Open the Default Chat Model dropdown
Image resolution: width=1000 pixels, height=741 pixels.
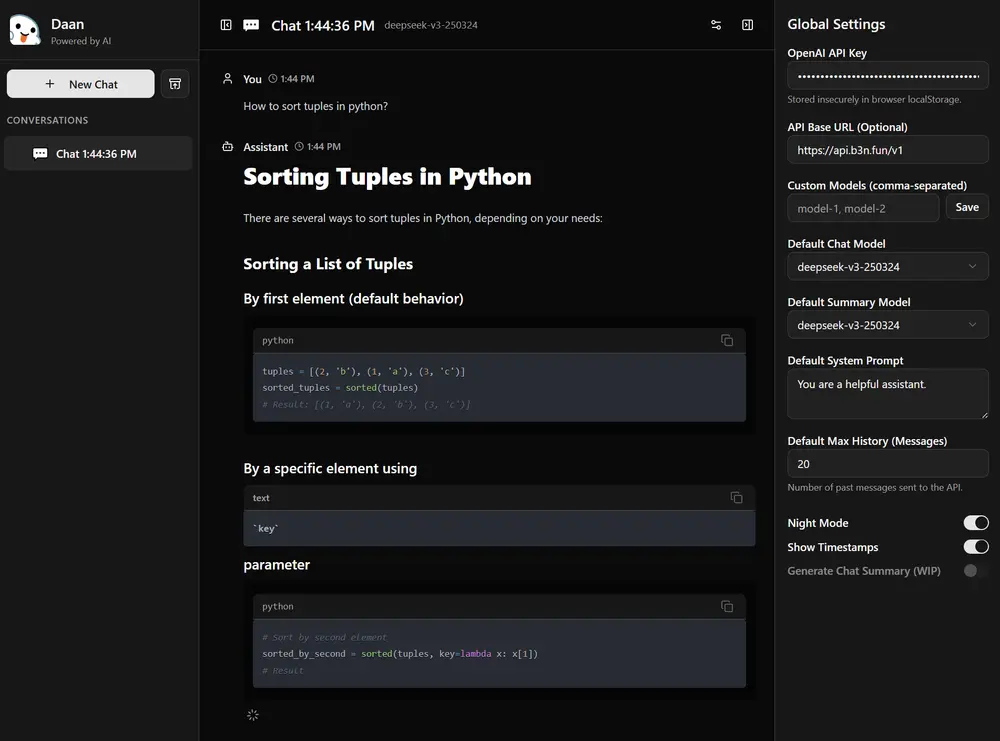tap(887, 267)
